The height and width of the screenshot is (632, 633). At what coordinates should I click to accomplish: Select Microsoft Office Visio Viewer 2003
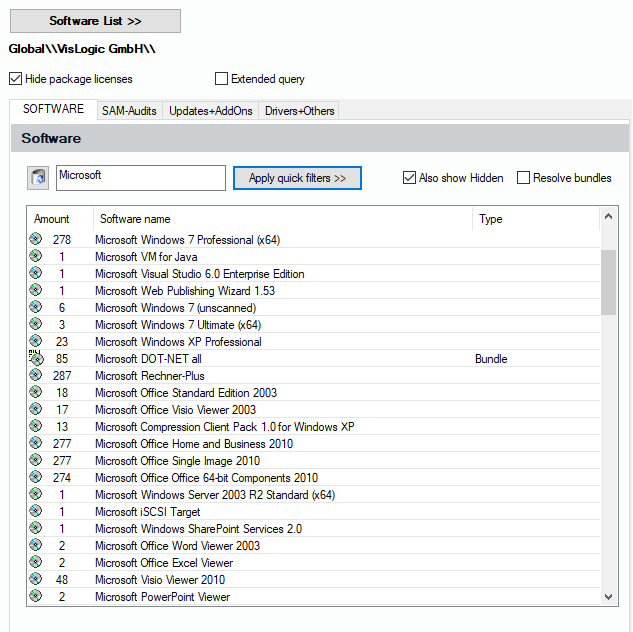(314, 410)
